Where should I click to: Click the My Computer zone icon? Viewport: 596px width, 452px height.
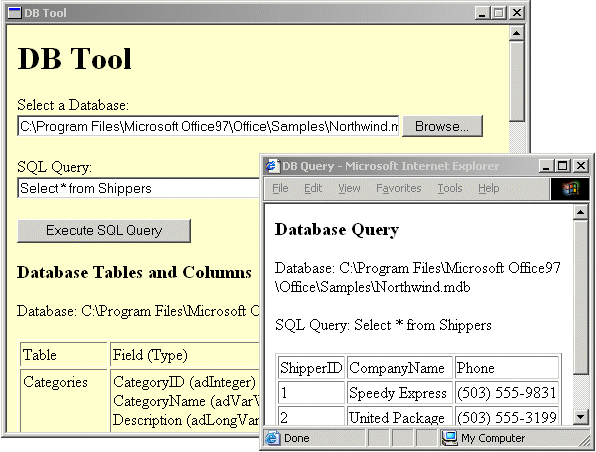tap(450, 438)
